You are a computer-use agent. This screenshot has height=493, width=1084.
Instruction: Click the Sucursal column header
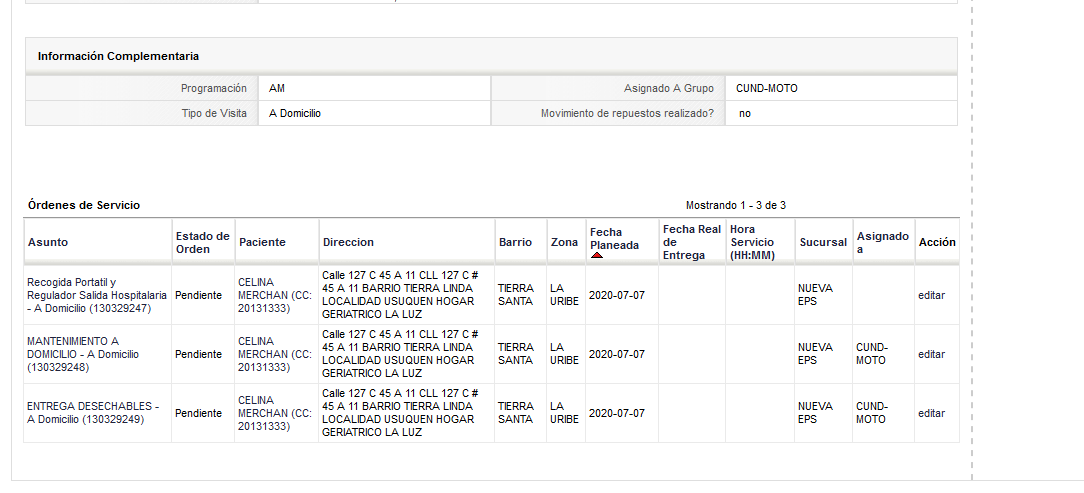click(823, 242)
